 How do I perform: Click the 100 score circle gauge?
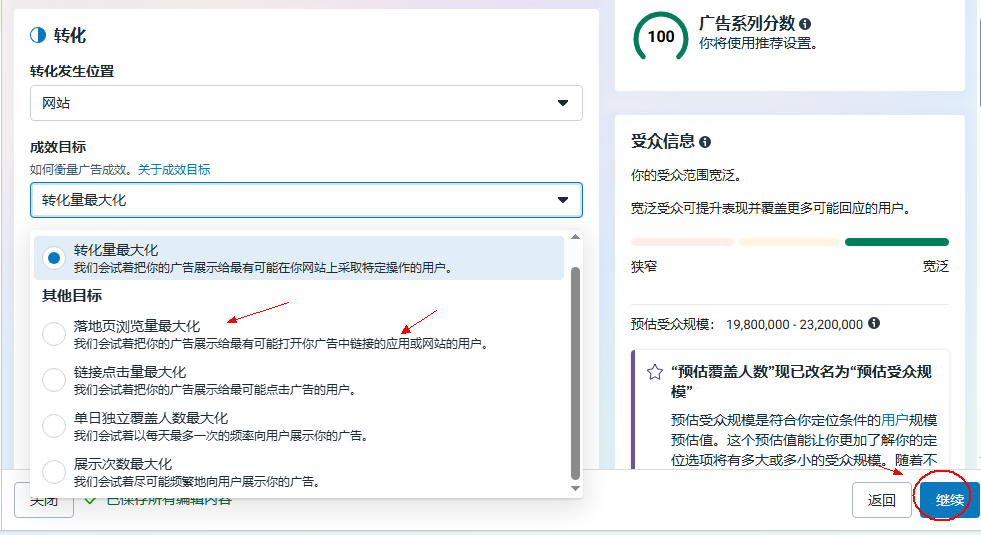(x=661, y=37)
